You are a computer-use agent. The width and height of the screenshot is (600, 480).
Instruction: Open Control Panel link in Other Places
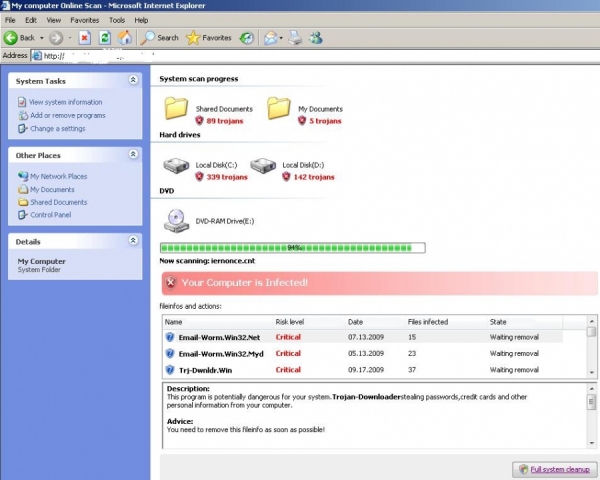pos(51,215)
